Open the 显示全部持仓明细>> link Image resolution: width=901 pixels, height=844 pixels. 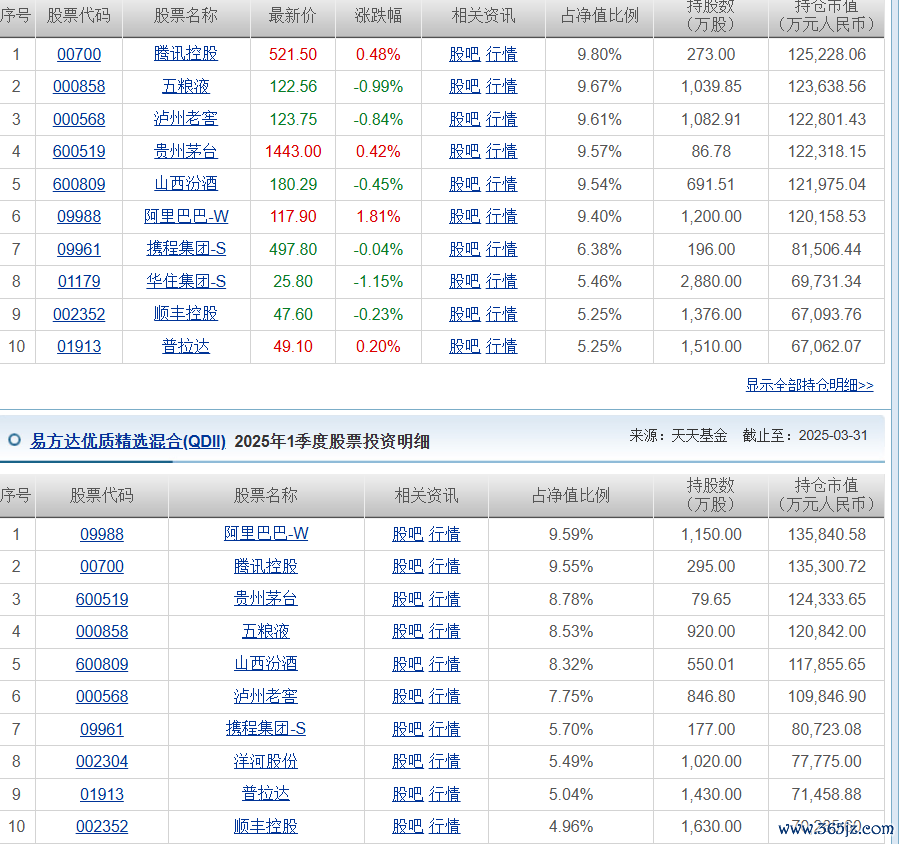(x=809, y=385)
